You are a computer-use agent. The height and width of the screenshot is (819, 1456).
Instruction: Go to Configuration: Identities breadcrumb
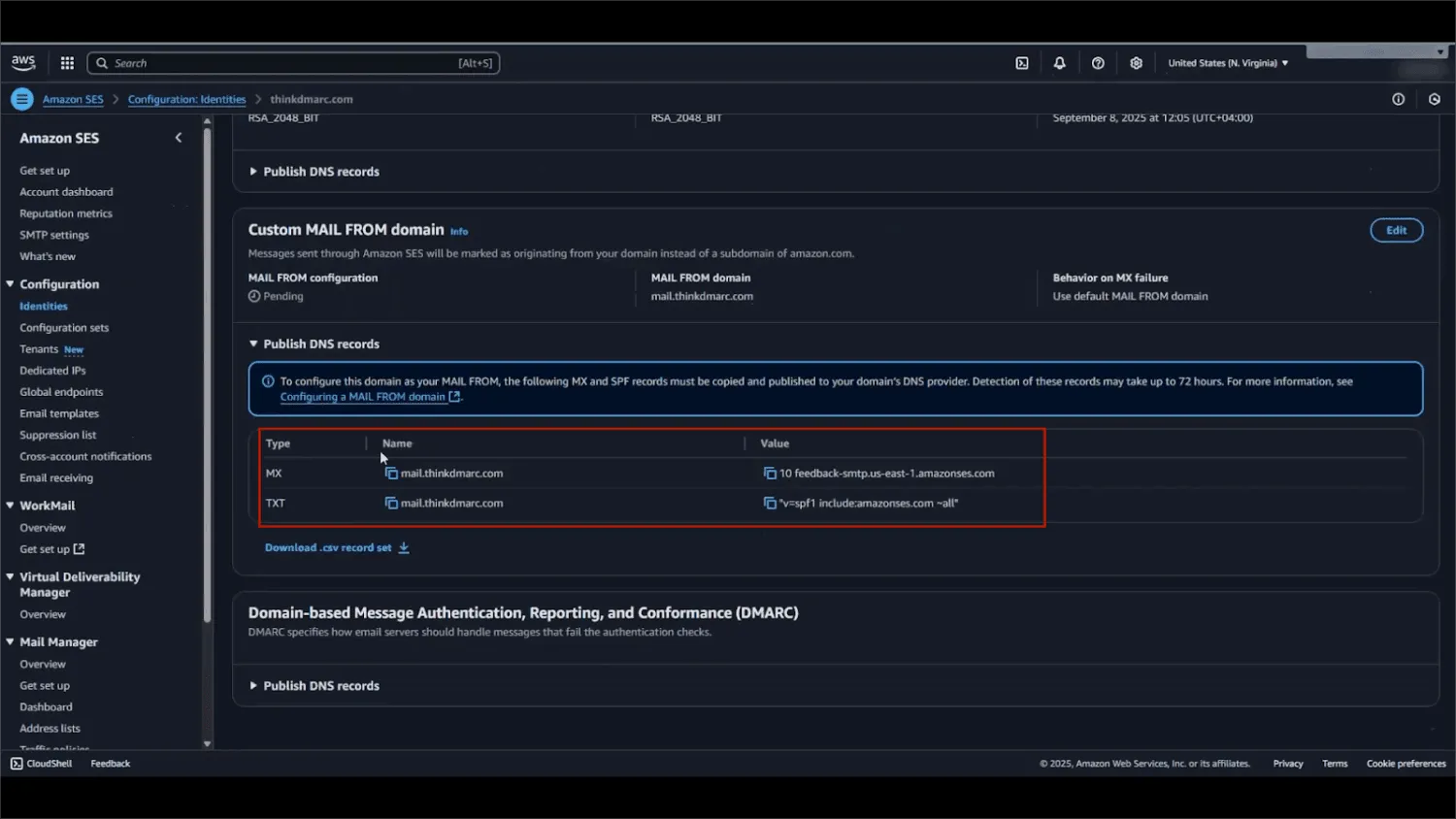[186, 100]
